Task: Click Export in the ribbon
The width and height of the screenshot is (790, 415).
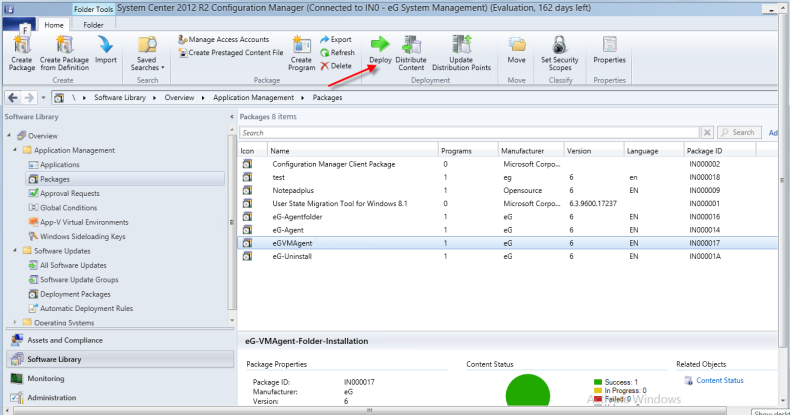Action: [x=336, y=39]
